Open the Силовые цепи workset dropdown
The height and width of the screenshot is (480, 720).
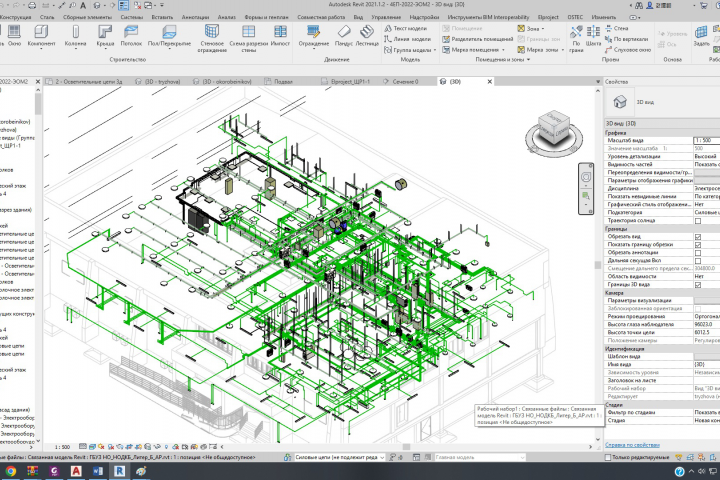click(x=380, y=457)
